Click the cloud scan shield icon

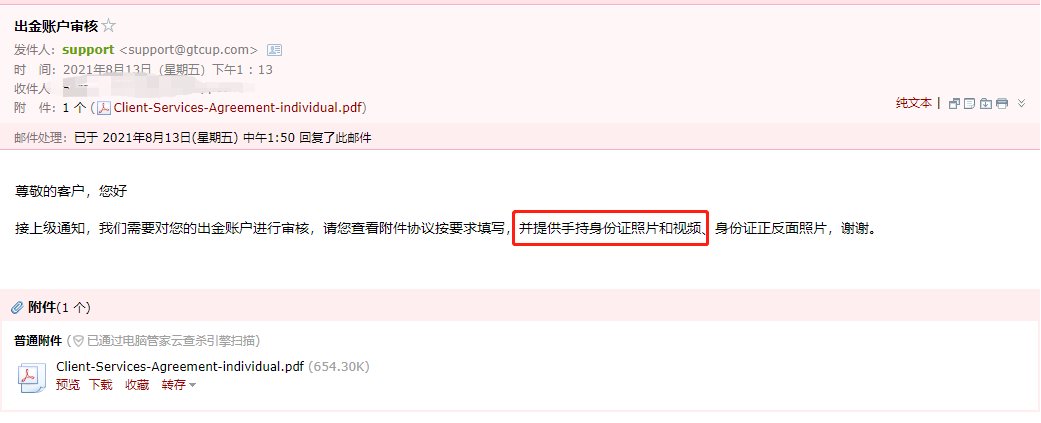point(78,341)
